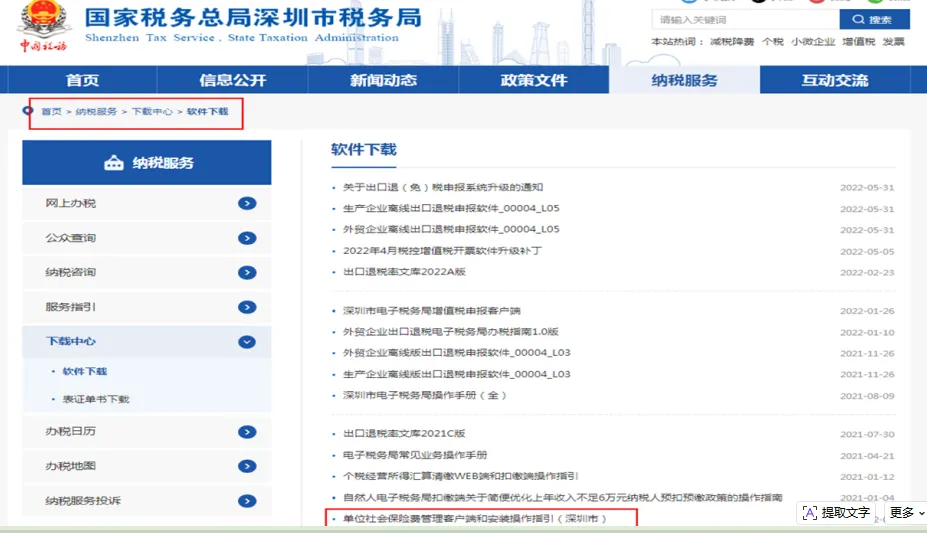
Task: Expand 服务指引 with its arrow icon
Action: click(x=247, y=307)
